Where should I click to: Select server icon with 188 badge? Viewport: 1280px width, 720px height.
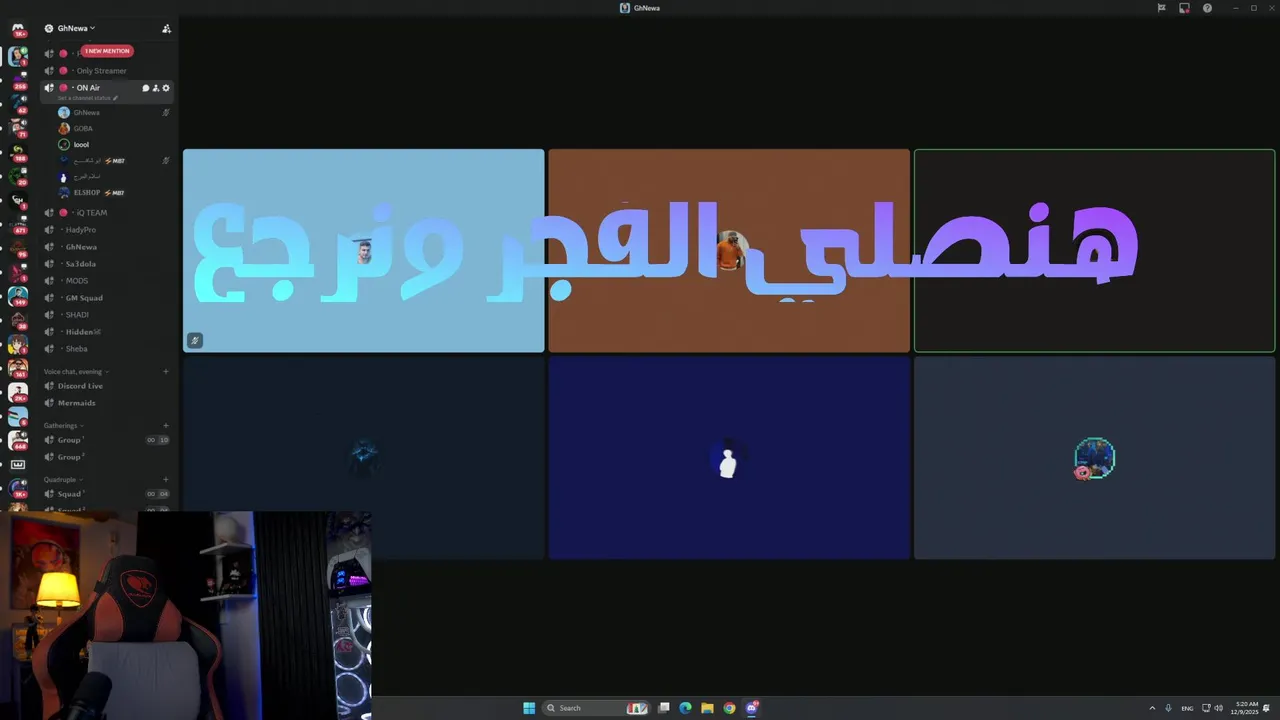[18, 152]
